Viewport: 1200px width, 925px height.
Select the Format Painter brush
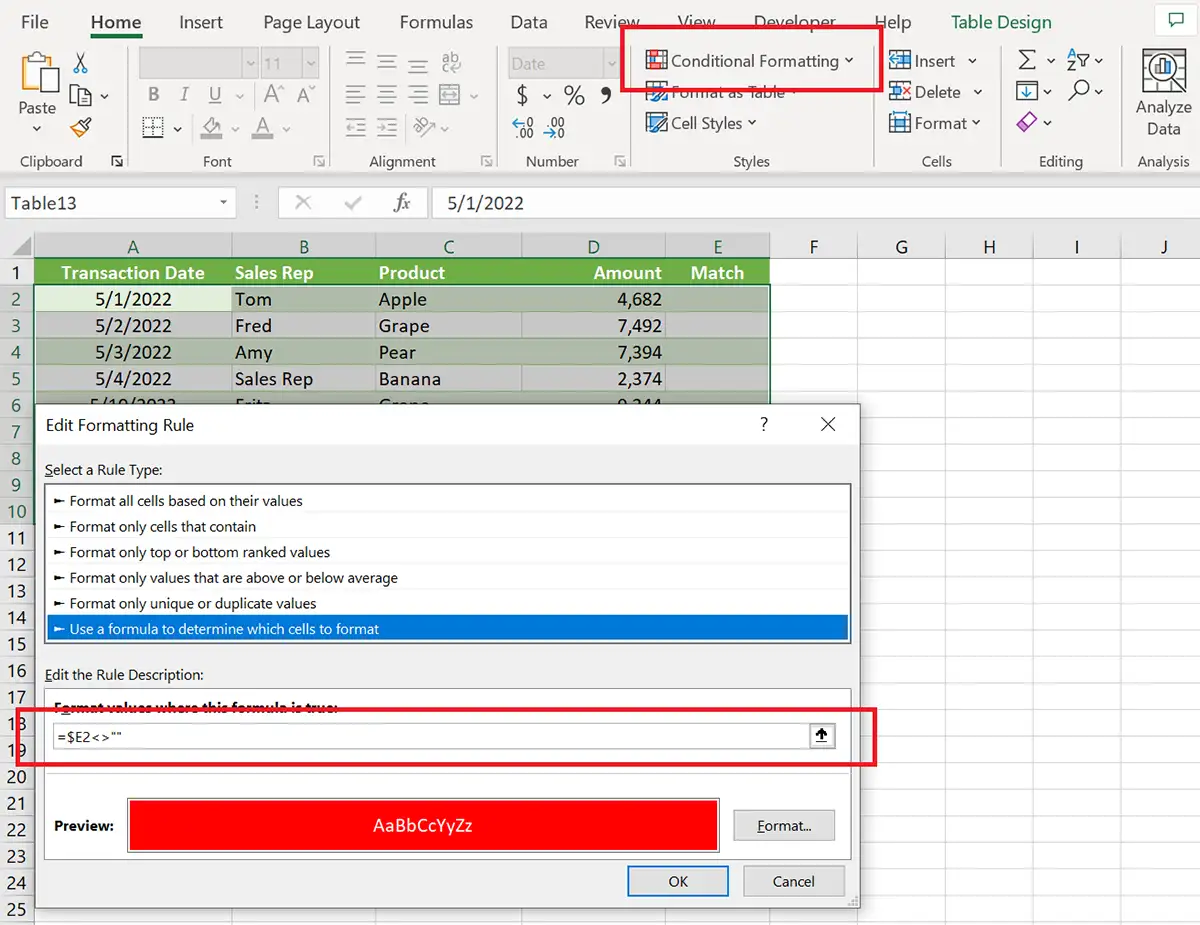[x=80, y=127]
